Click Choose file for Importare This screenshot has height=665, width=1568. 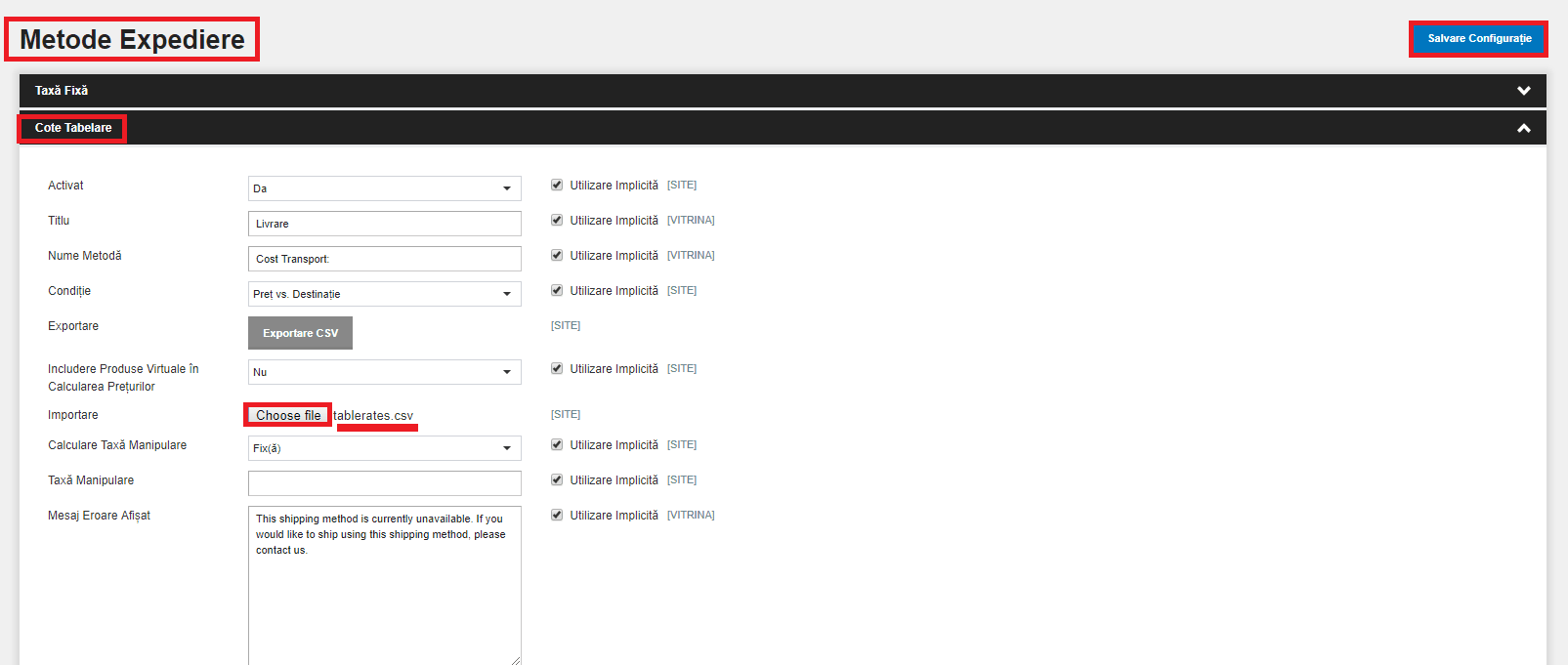(288, 415)
